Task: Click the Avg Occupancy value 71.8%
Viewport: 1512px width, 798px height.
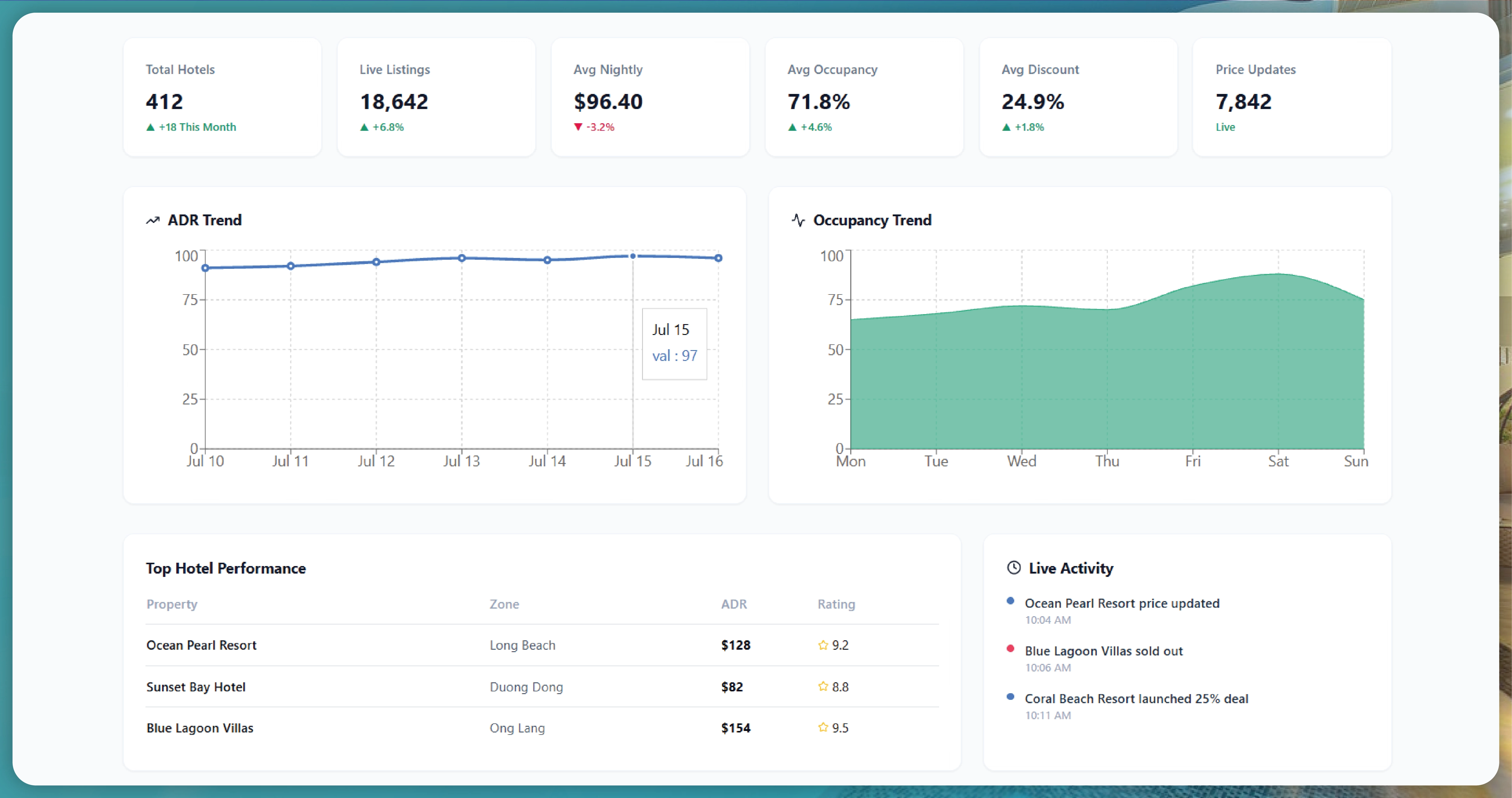Action: pyautogui.click(x=819, y=101)
